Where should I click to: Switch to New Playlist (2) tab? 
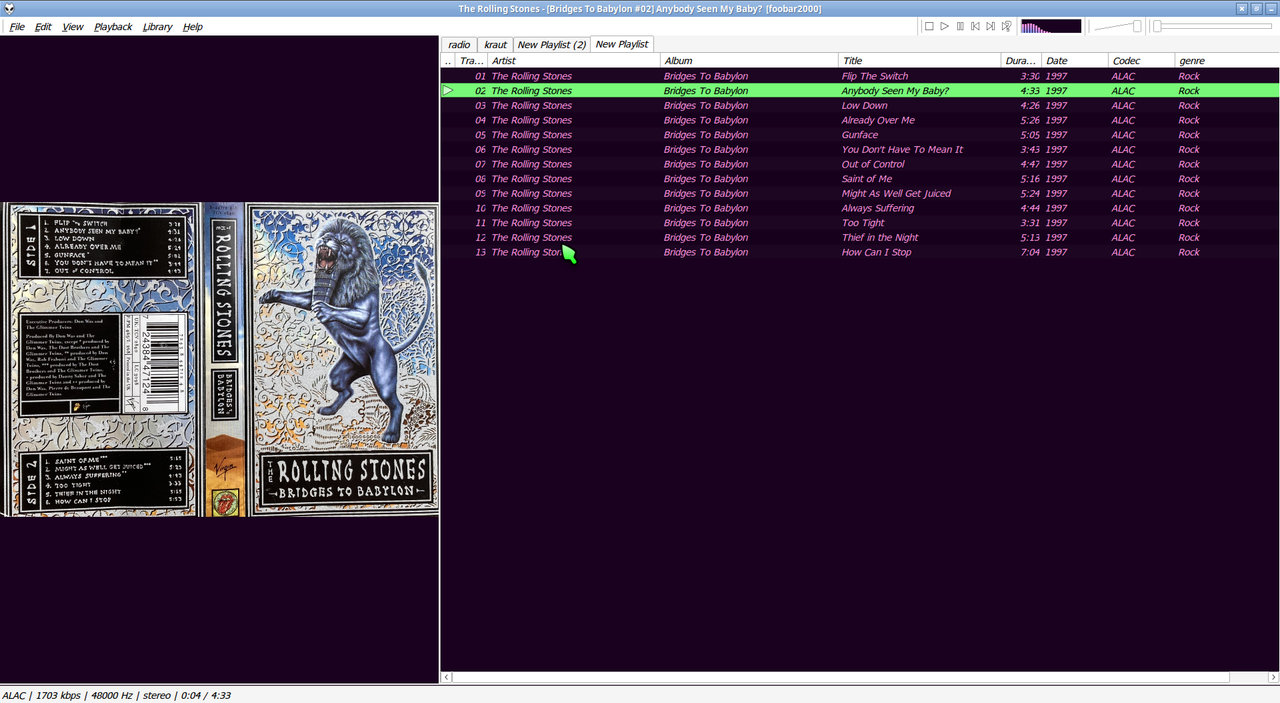[x=551, y=44]
